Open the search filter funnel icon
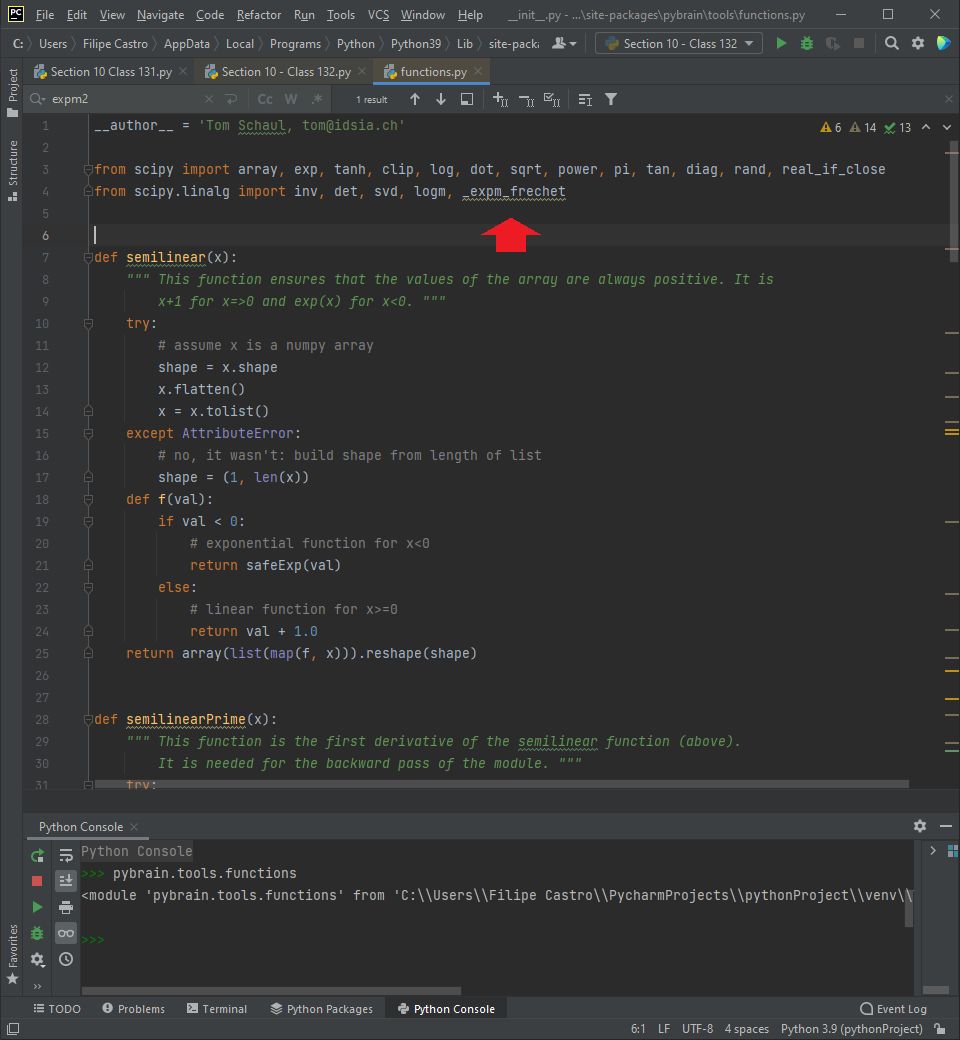The height and width of the screenshot is (1040, 960). pyautogui.click(x=610, y=99)
